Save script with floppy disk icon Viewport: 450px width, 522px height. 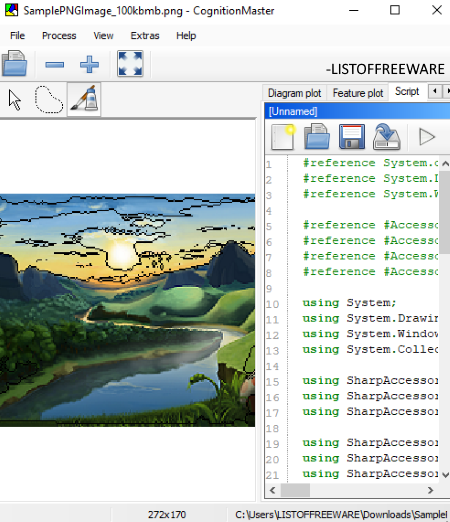(x=352, y=137)
